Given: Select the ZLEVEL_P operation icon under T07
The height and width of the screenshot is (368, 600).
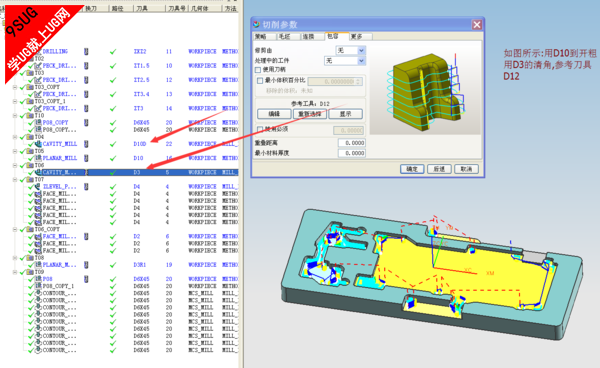Looking at the screenshot, I should [38, 187].
